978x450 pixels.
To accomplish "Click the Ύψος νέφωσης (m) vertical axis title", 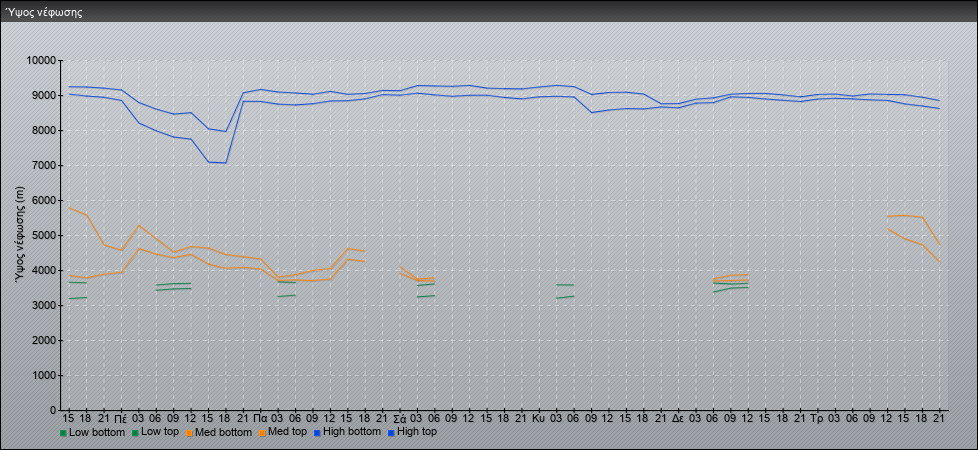I will pos(21,235).
